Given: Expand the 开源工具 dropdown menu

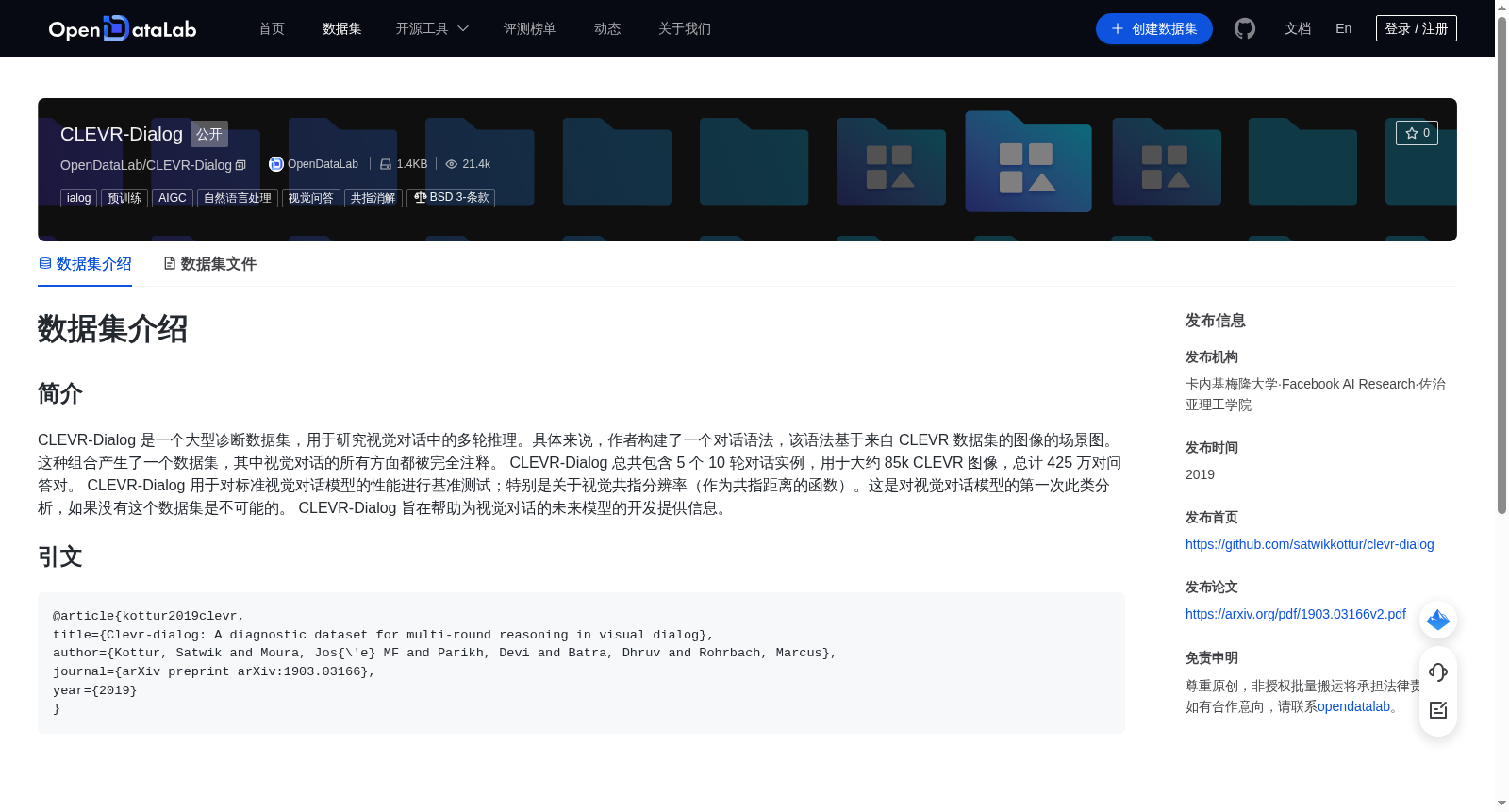Looking at the screenshot, I should [x=432, y=28].
